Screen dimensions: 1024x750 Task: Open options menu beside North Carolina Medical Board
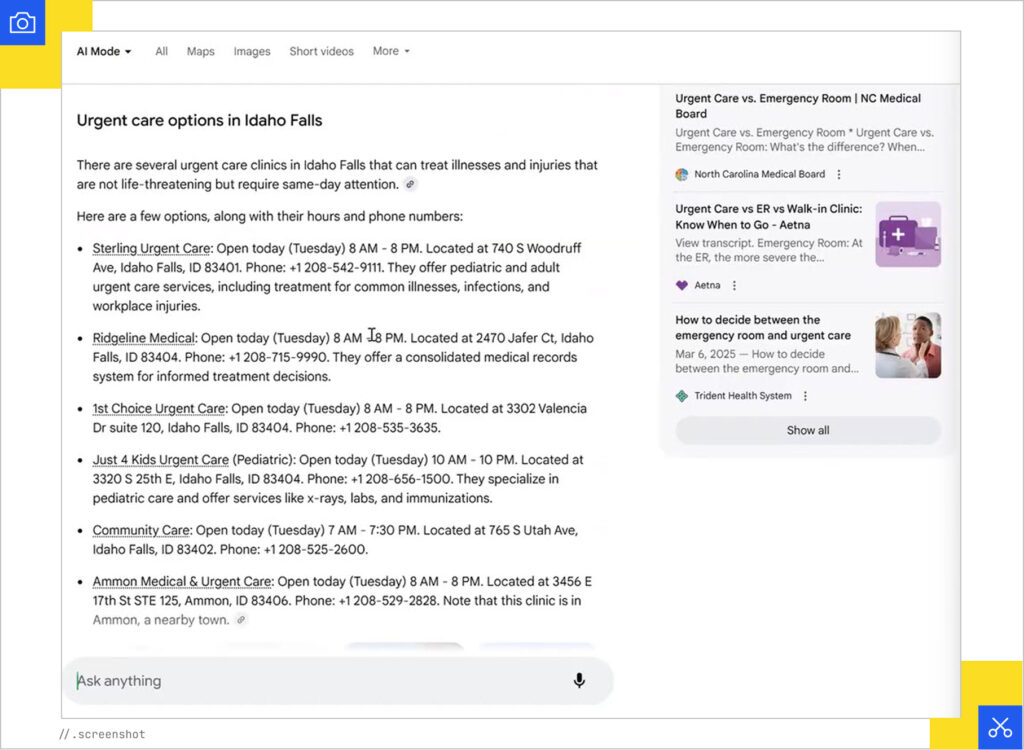[839, 174]
